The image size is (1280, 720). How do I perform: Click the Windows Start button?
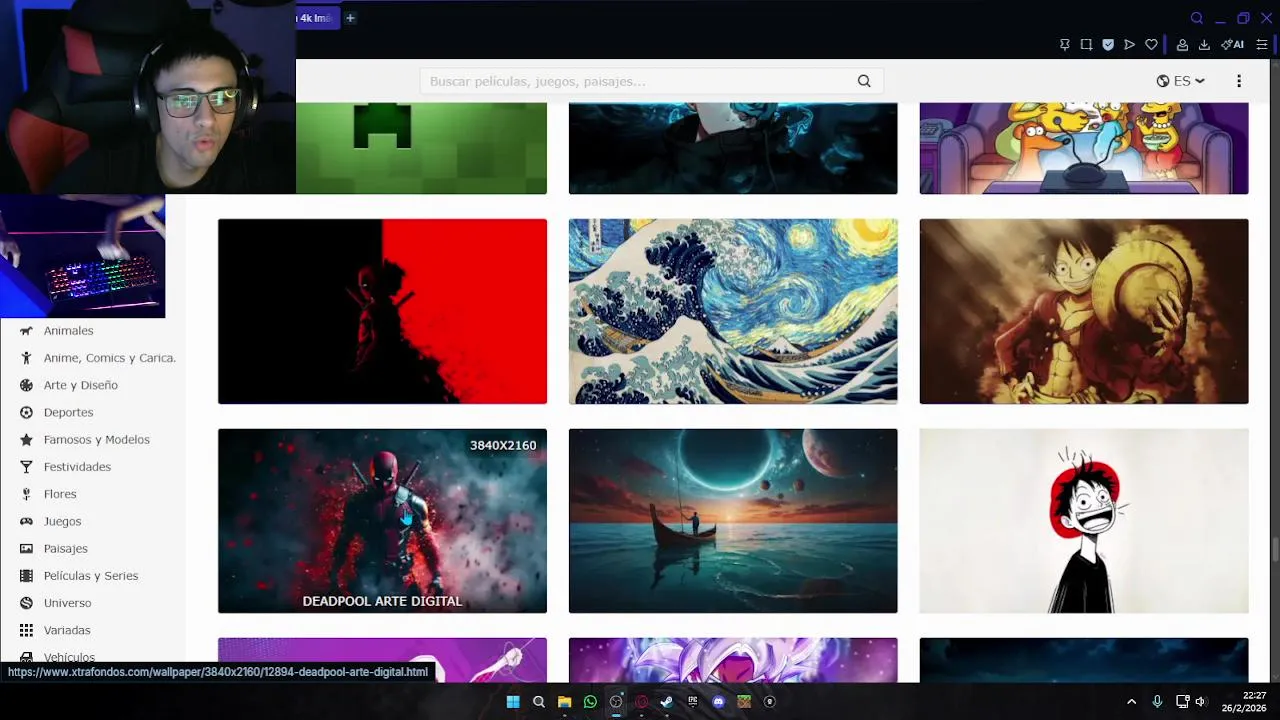click(x=513, y=702)
